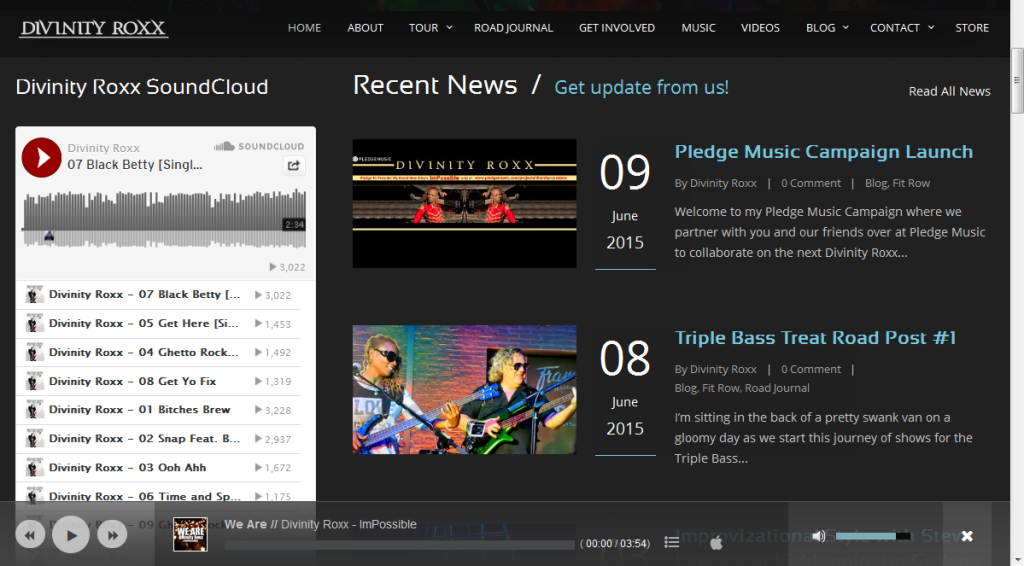Click the Apple iTunes icon in player
The height and width of the screenshot is (566, 1024).
716,542
